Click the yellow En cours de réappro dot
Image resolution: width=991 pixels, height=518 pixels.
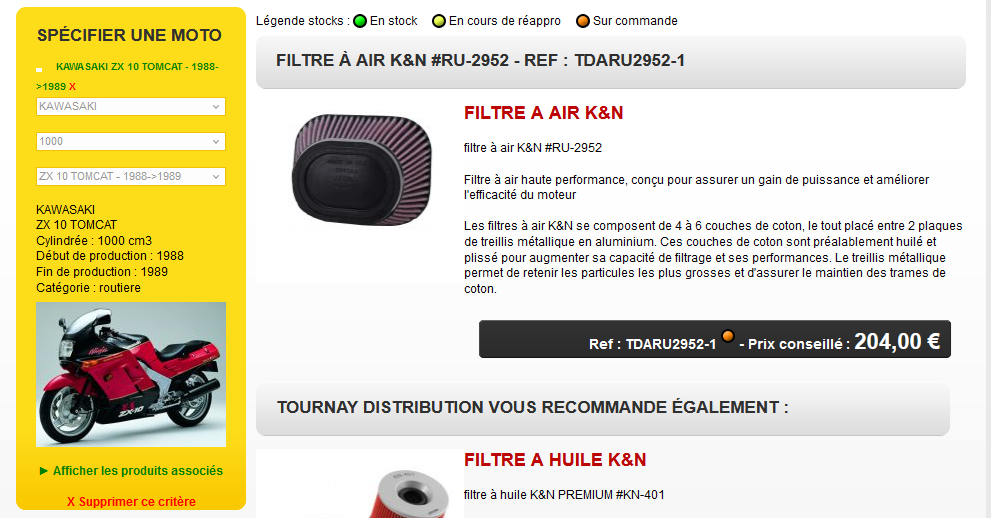click(x=439, y=21)
